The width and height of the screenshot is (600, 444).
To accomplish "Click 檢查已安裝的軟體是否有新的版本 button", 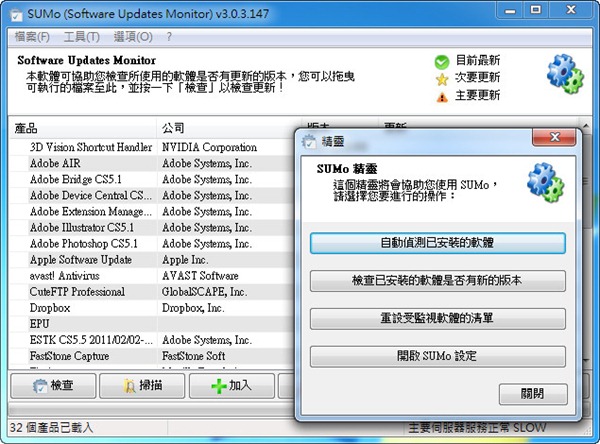I will click(437, 281).
